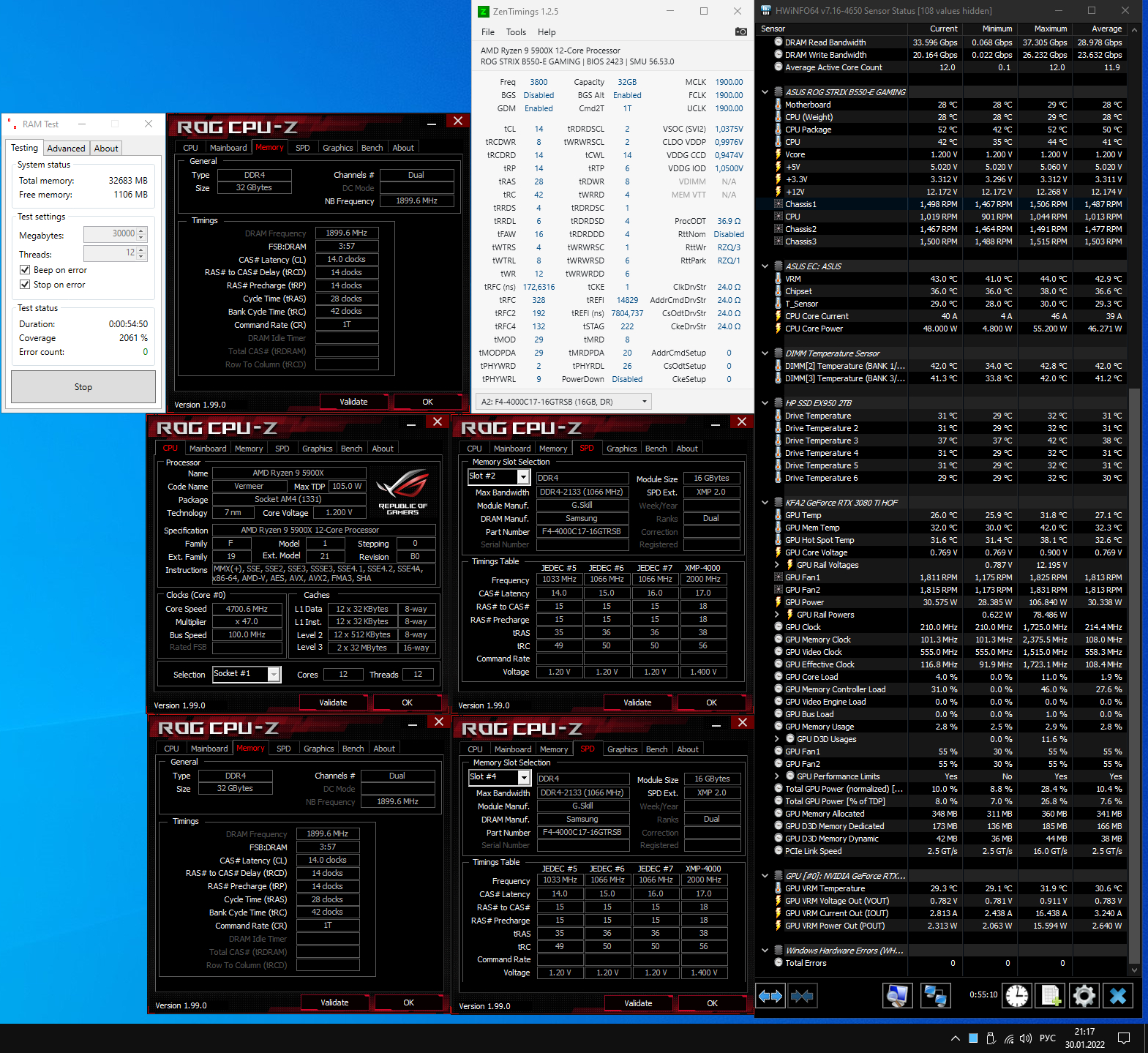Open the ZenTimings A2 module dropdown
Viewport: 1148px width, 1053px height.
563,402
